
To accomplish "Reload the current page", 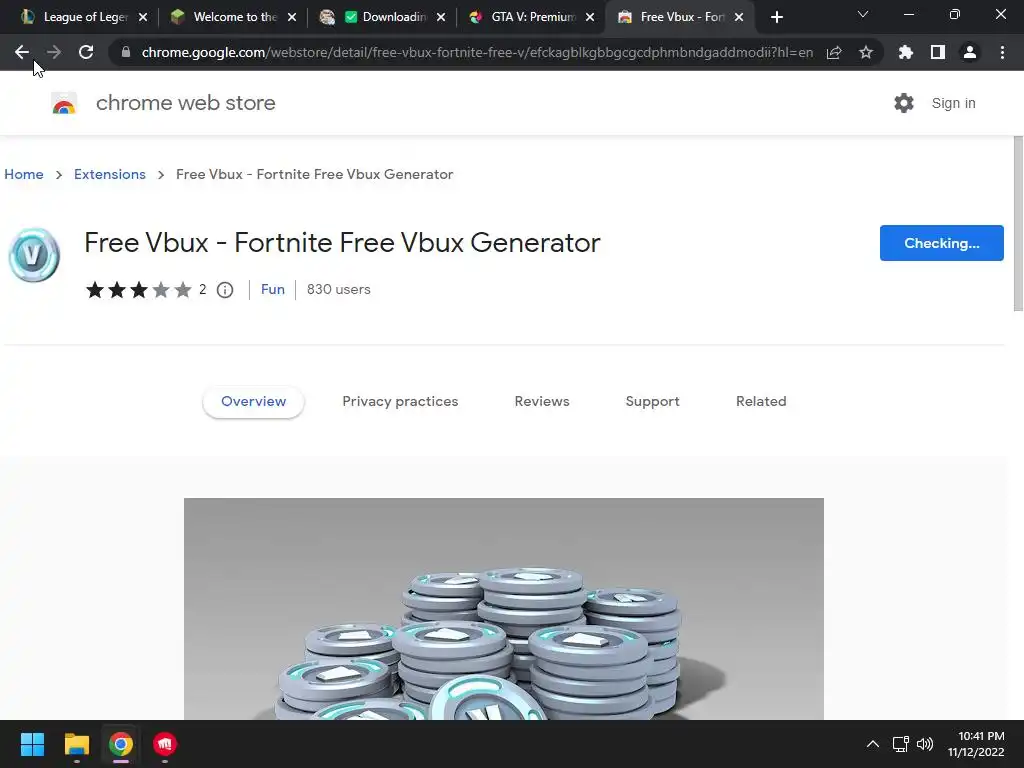I will coord(86,52).
